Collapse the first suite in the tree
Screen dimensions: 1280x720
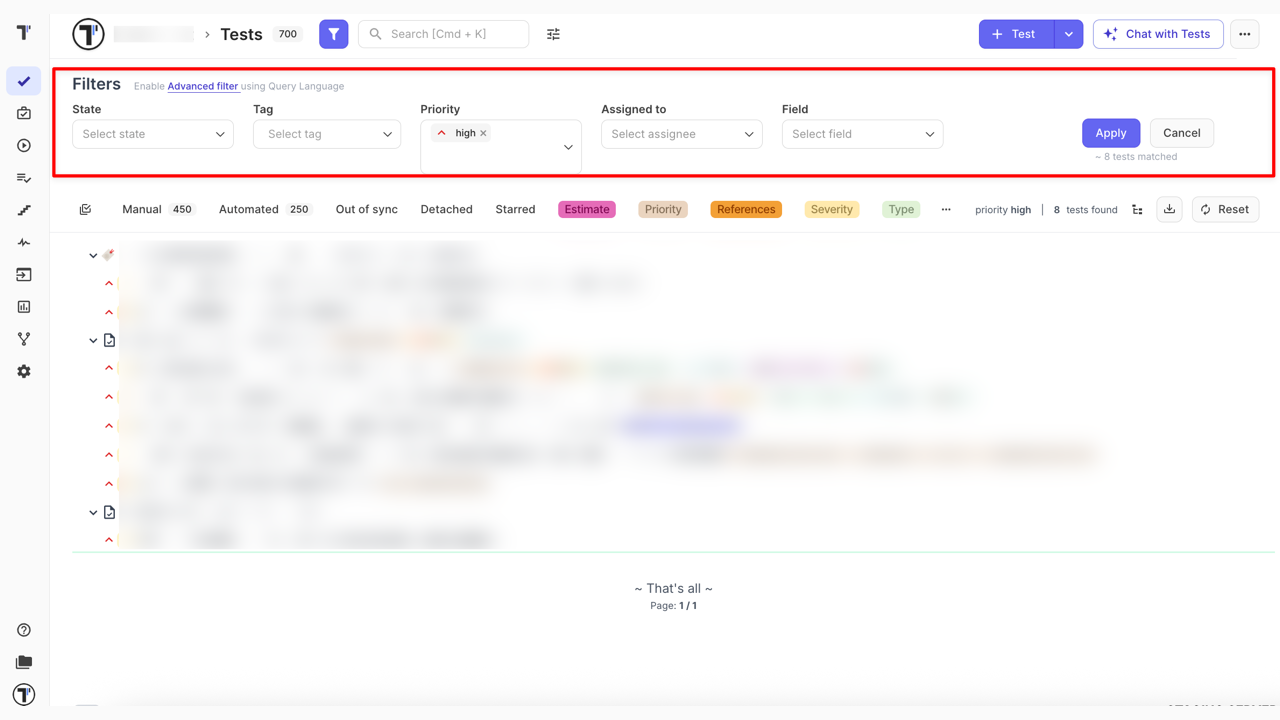(x=93, y=256)
